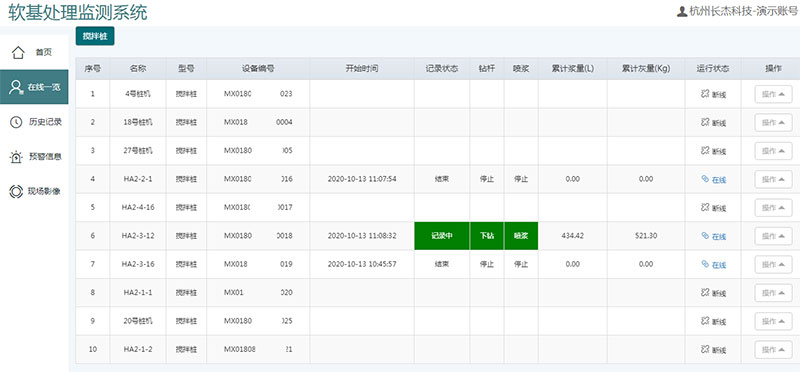The width and height of the screenshot is (800, 372).
Task: Open the 历史记录 clock icon
Action: [x=16, y=121]
